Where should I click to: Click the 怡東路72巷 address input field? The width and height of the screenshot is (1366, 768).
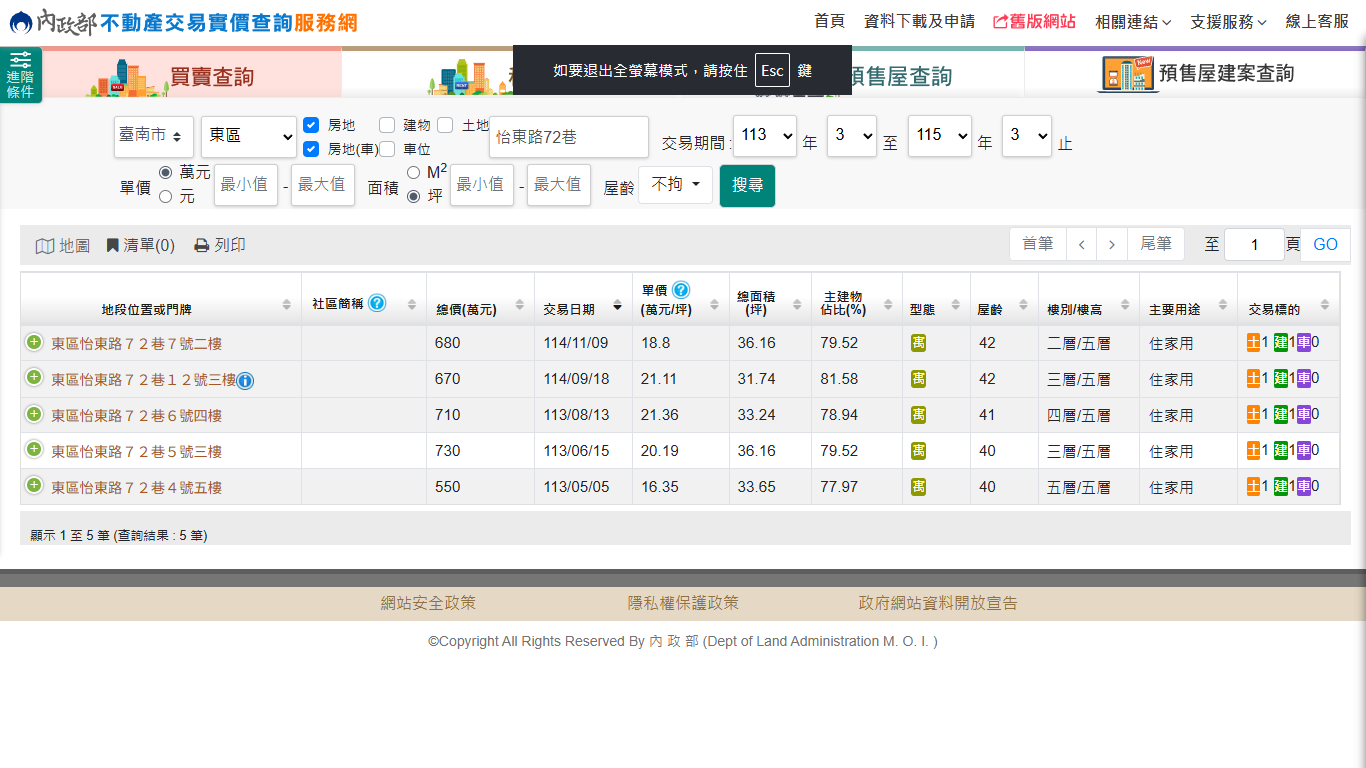[568, 137]
